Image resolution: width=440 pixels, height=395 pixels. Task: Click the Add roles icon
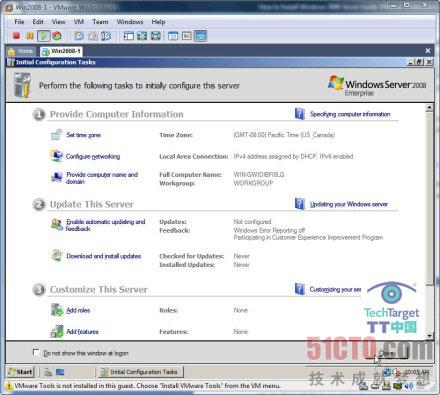pos(57,310)
